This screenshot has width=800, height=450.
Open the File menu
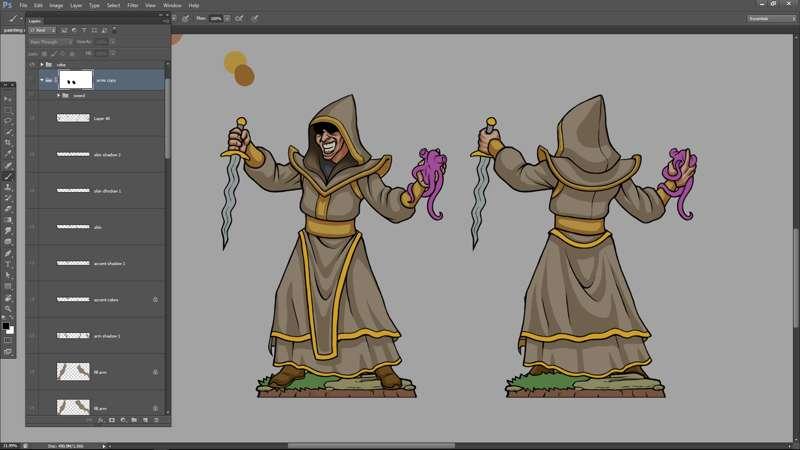[23, 5]
